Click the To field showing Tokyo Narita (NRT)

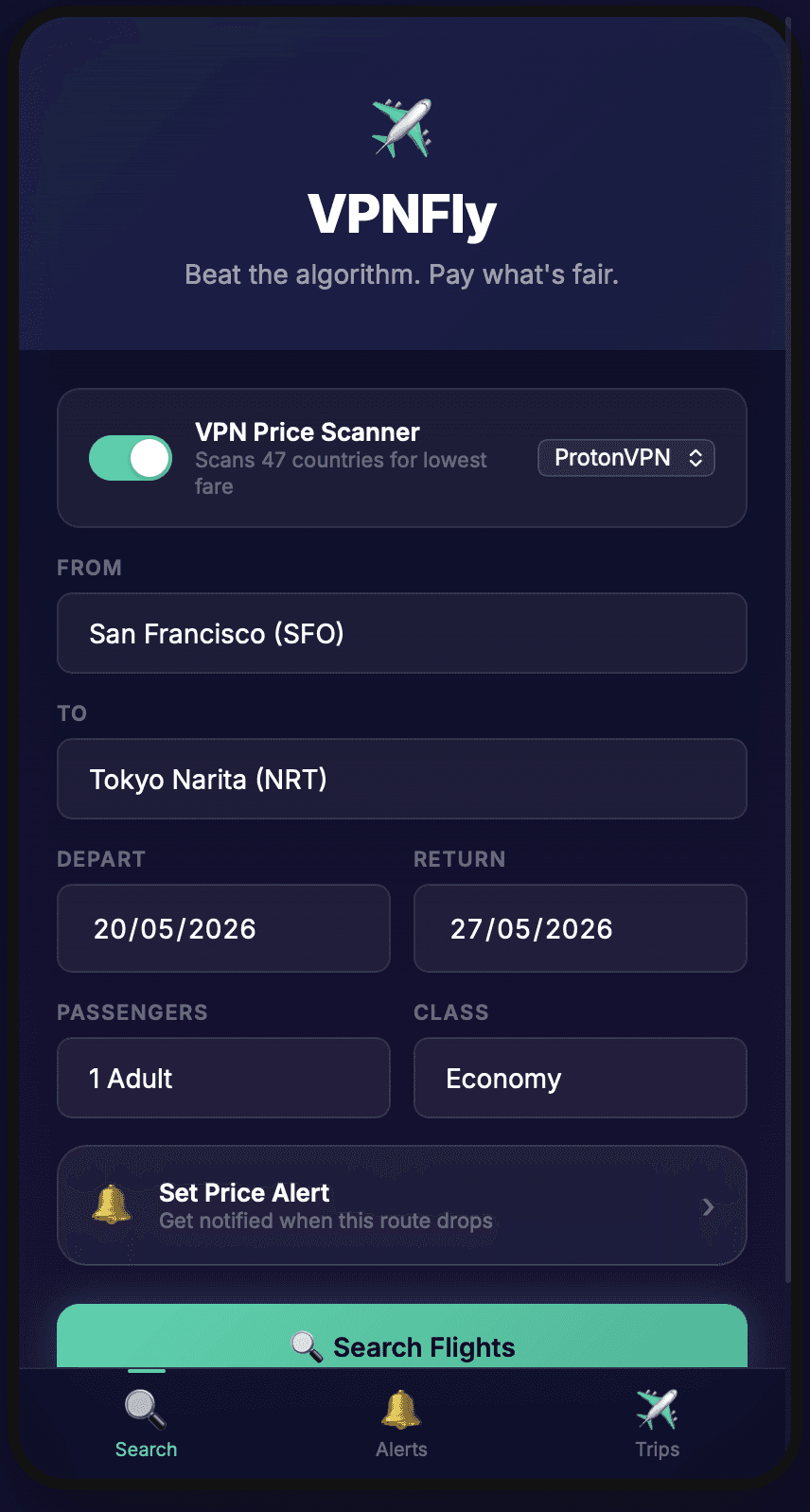(402, 779)
